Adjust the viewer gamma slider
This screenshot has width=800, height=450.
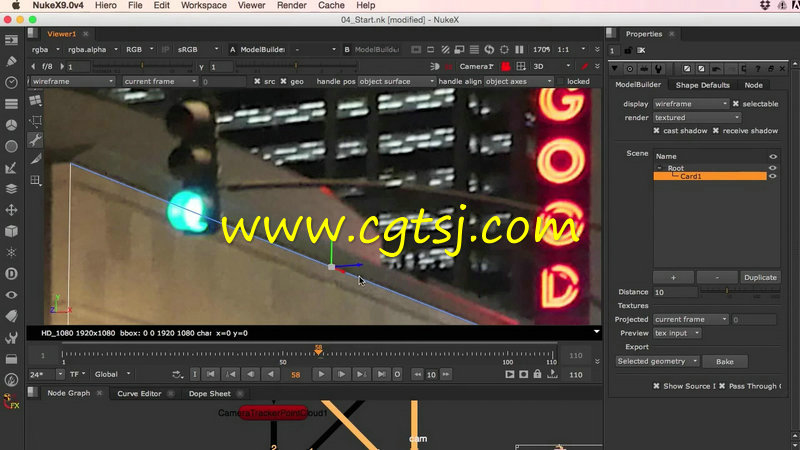295,66
